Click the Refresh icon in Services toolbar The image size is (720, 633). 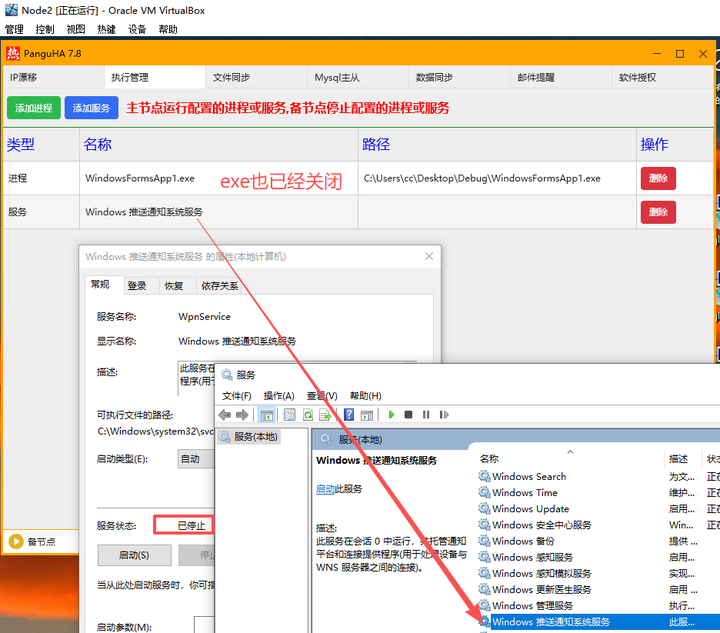pyautogui.click(x=308, y=415)
